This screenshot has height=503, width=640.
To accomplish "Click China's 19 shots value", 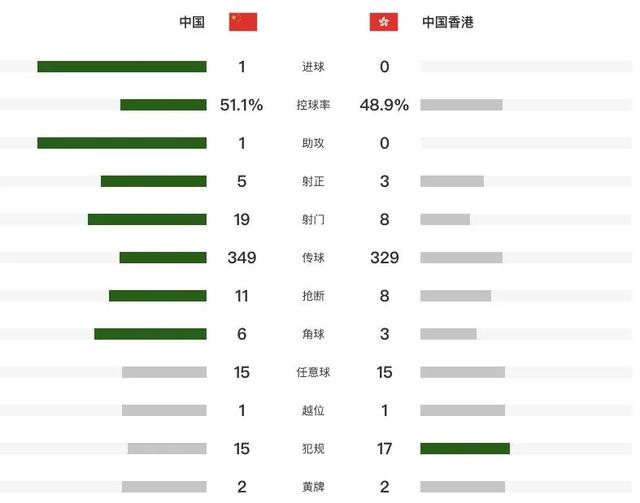I will (242, 220).
